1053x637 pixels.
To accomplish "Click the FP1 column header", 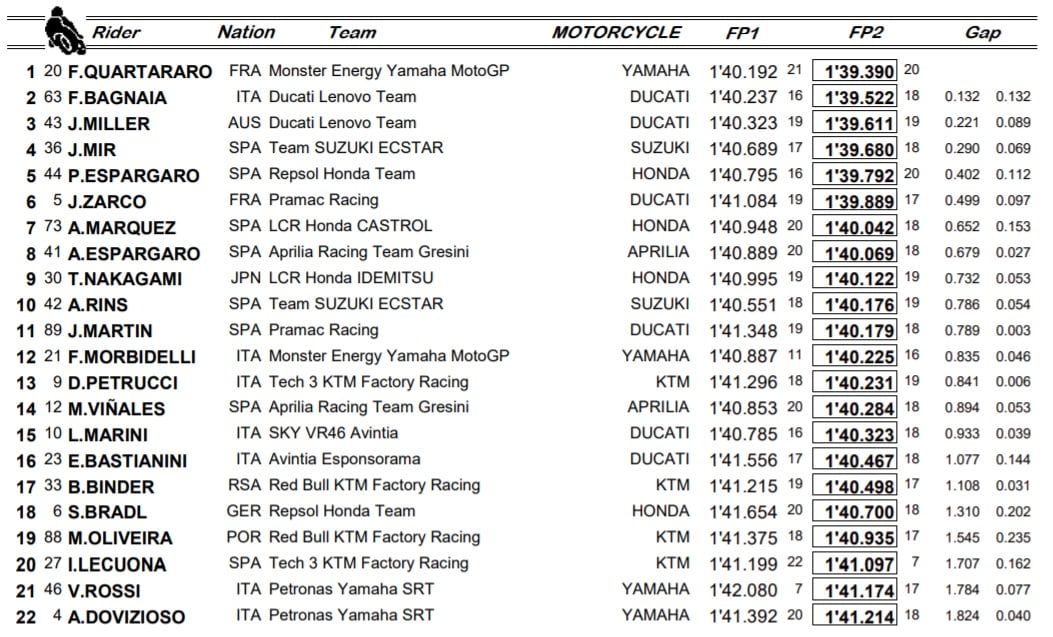I will click(x=743, y=32).
